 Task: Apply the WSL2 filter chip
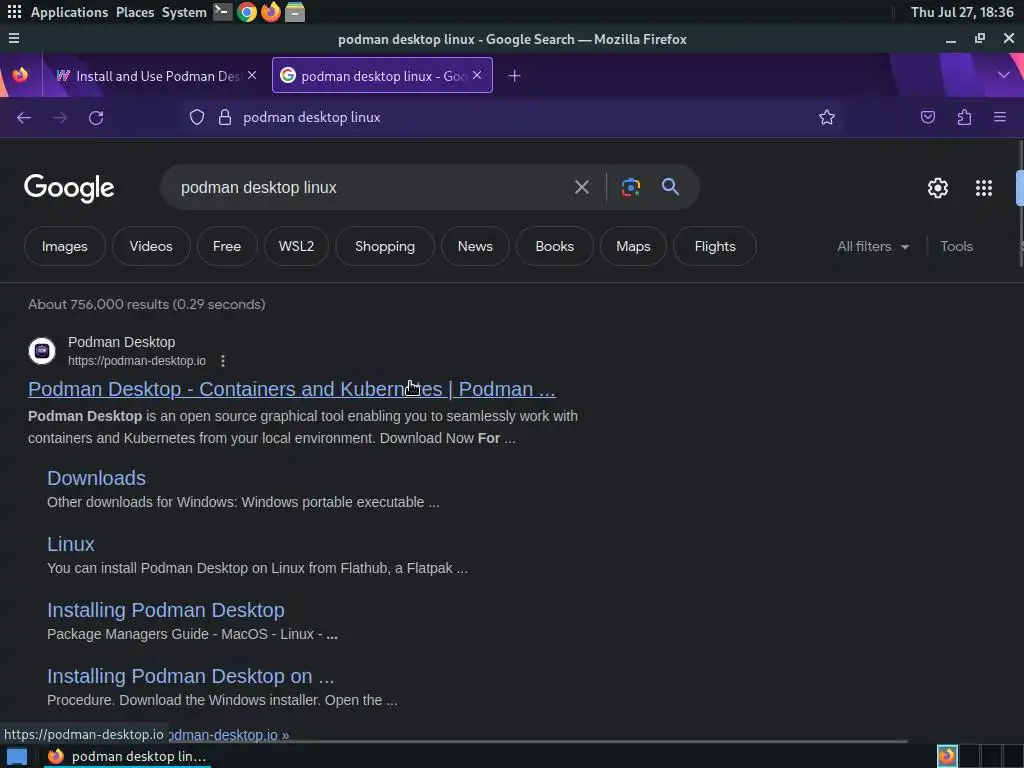click(x=296, y=246)
